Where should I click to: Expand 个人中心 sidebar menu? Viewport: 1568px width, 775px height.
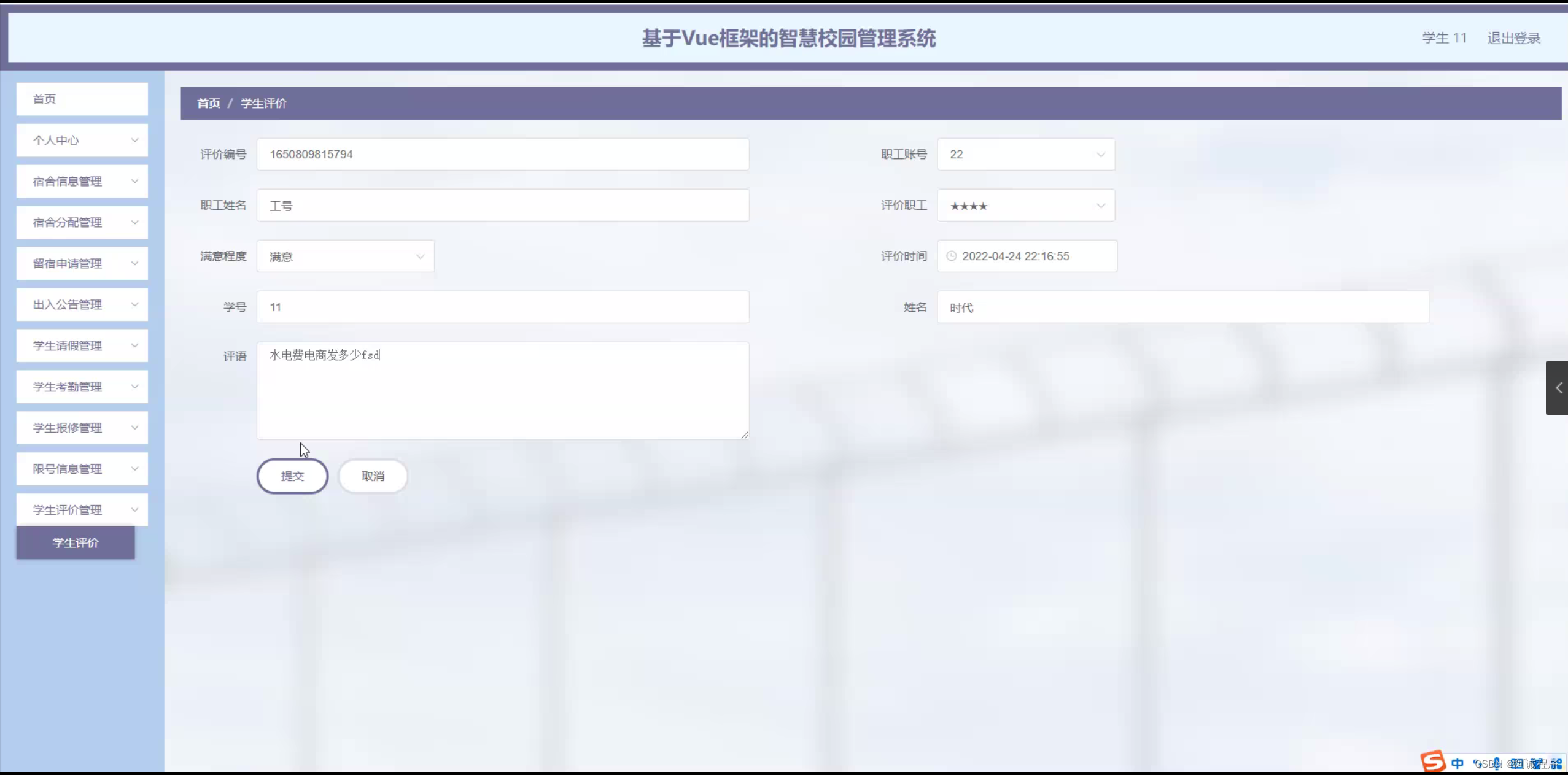[x=82, y=141]
